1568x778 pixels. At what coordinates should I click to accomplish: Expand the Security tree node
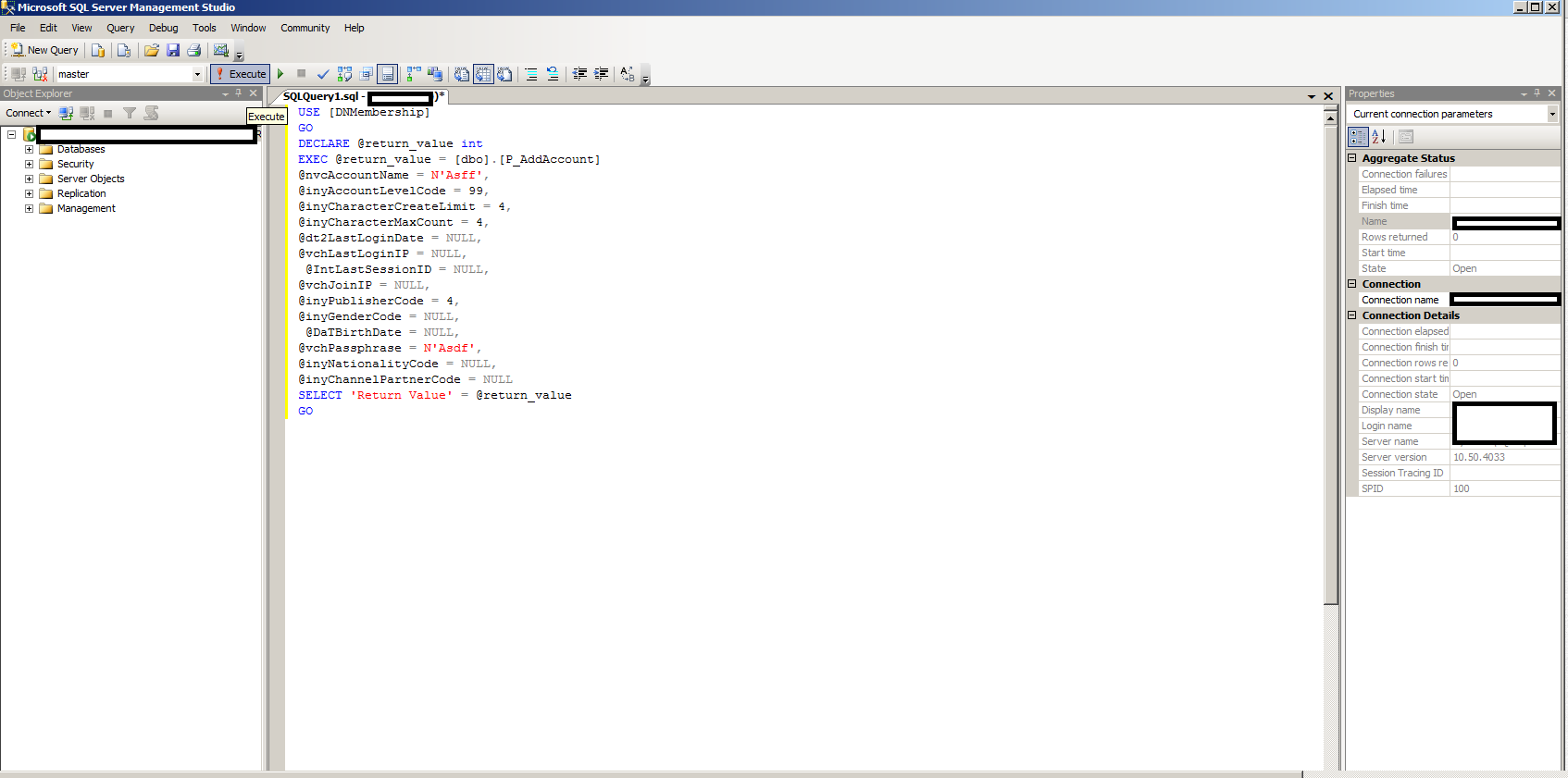[29, 164]
